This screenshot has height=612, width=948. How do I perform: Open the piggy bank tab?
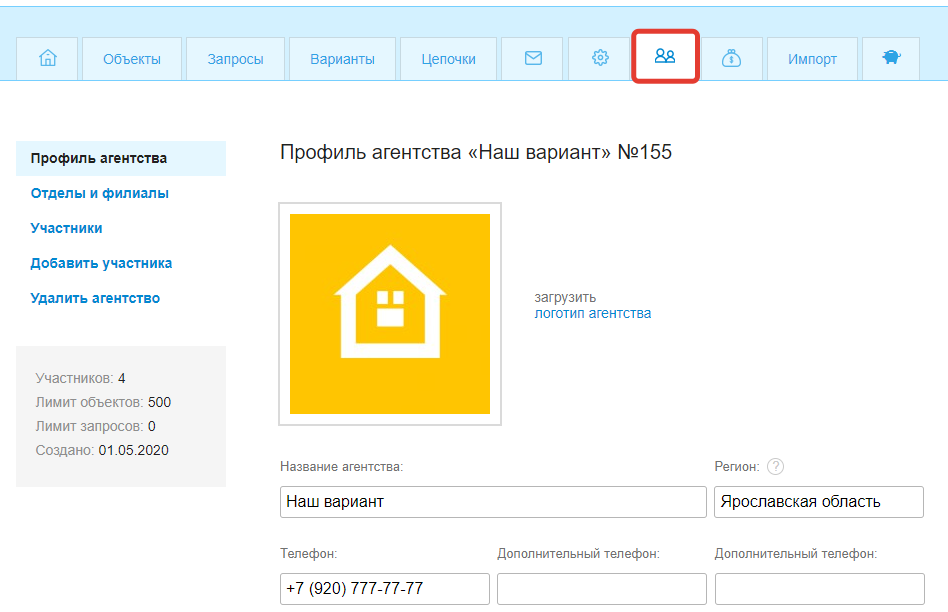[891, 59]
